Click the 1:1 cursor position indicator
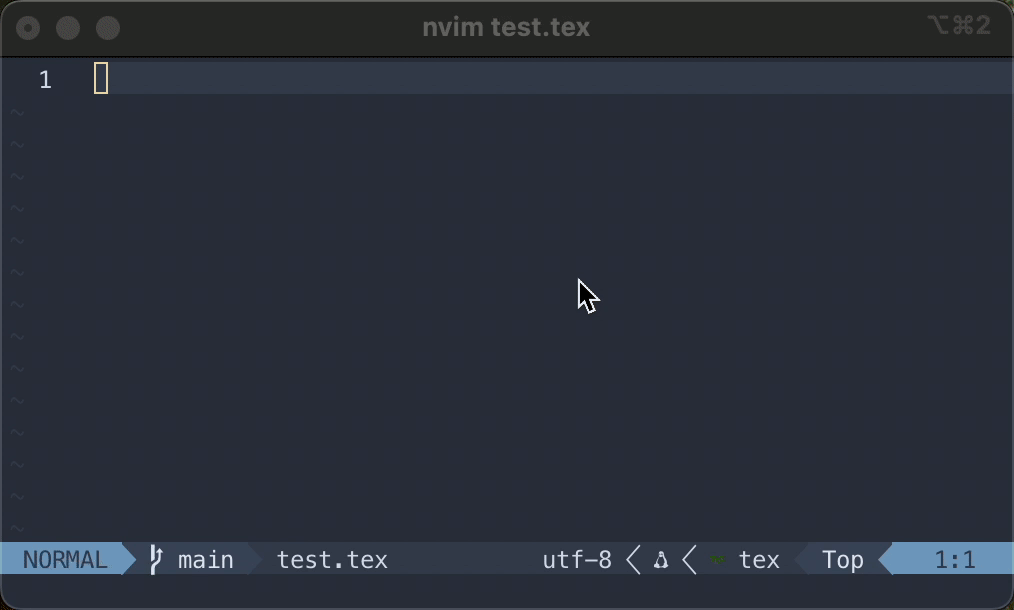 pyautogui.click(x=954, y=560)
